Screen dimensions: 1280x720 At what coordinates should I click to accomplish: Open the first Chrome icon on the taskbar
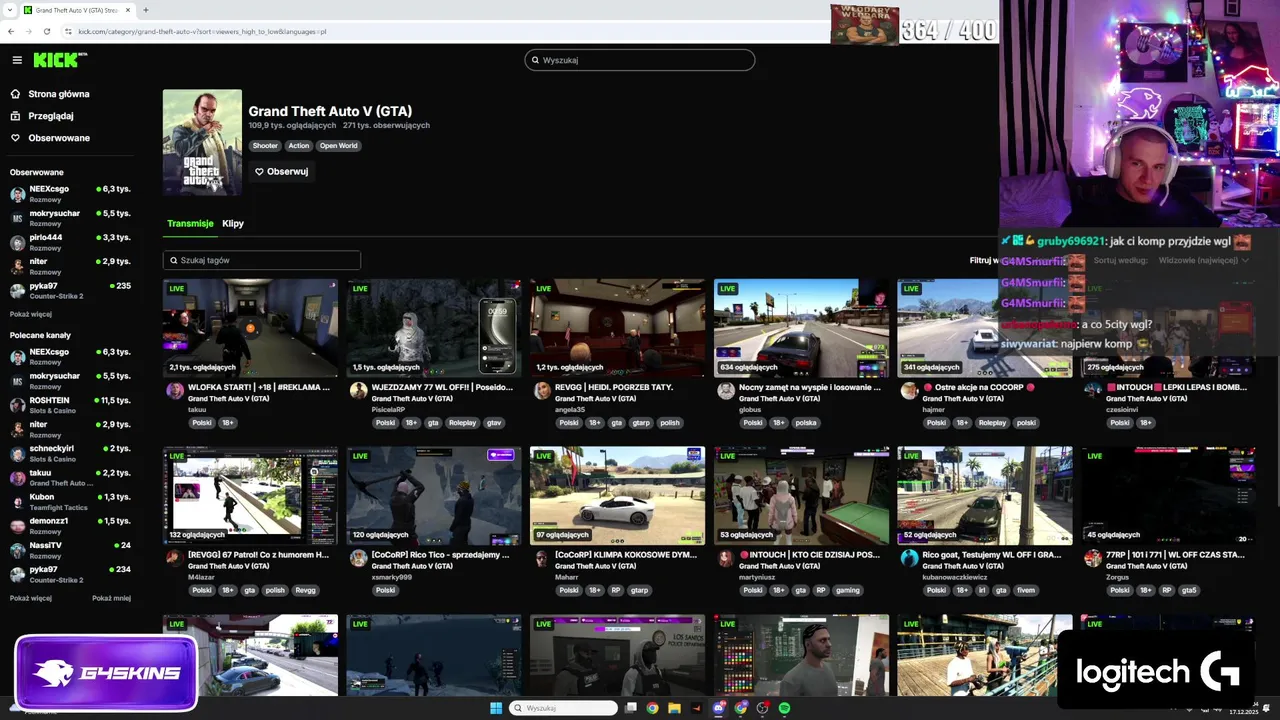pyautogui.click(x=652, y=708)
